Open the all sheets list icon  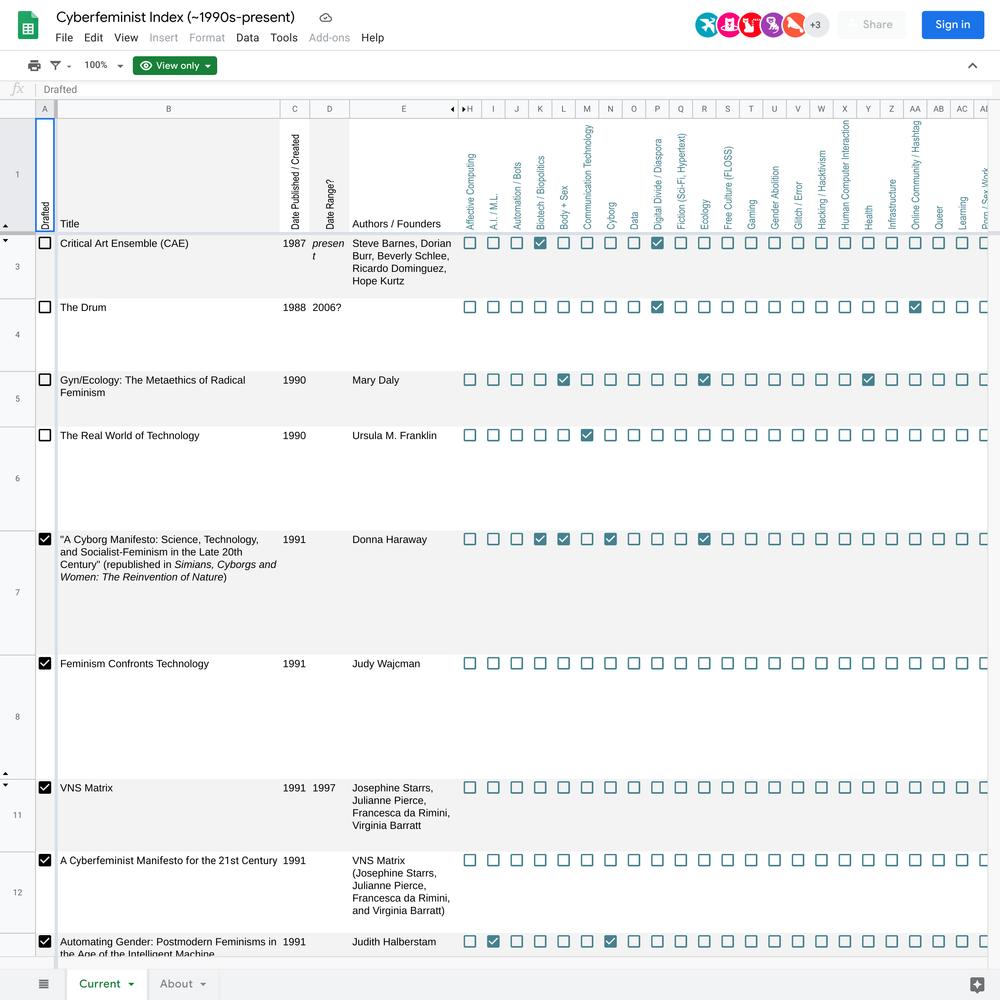(43, 984)
